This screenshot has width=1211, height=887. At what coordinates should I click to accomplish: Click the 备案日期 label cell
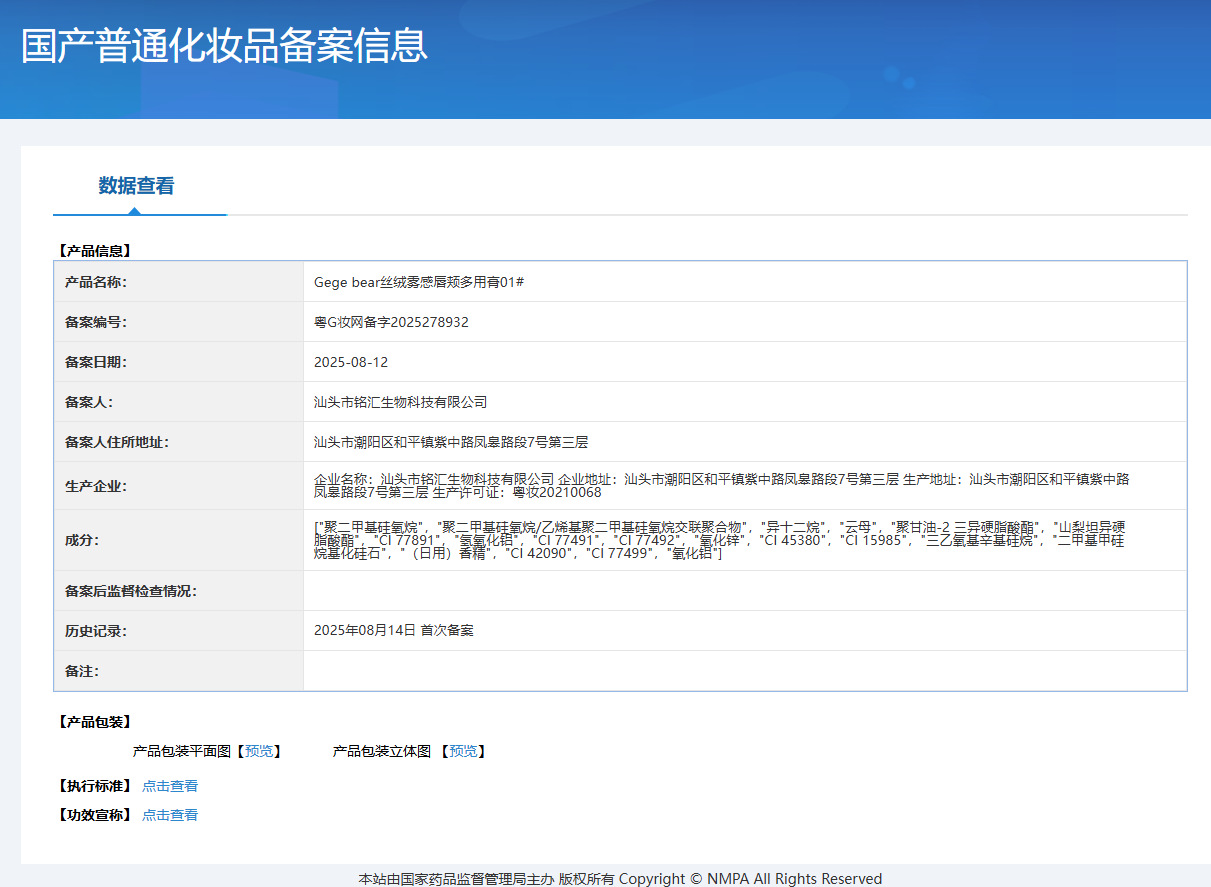(x=179, y=362)
